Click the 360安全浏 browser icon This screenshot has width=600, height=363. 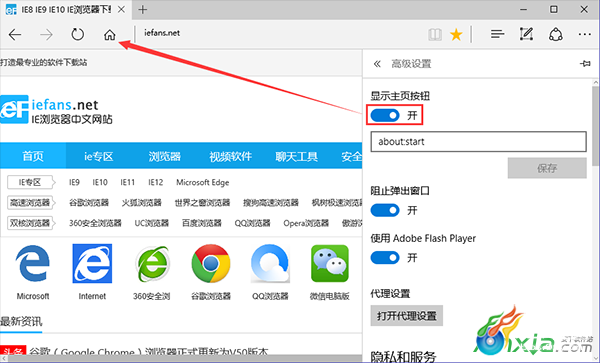click(x=152, y=264)
